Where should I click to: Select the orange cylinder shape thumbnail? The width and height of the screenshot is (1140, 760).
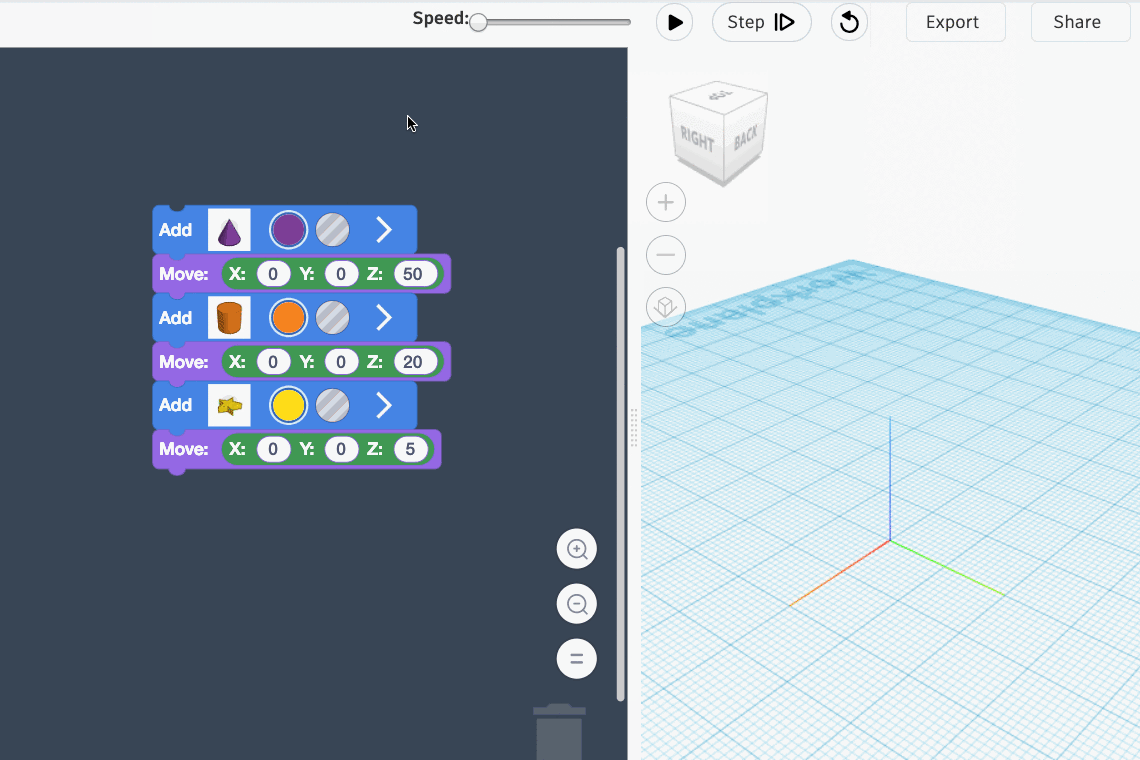(x=229, y=318)
